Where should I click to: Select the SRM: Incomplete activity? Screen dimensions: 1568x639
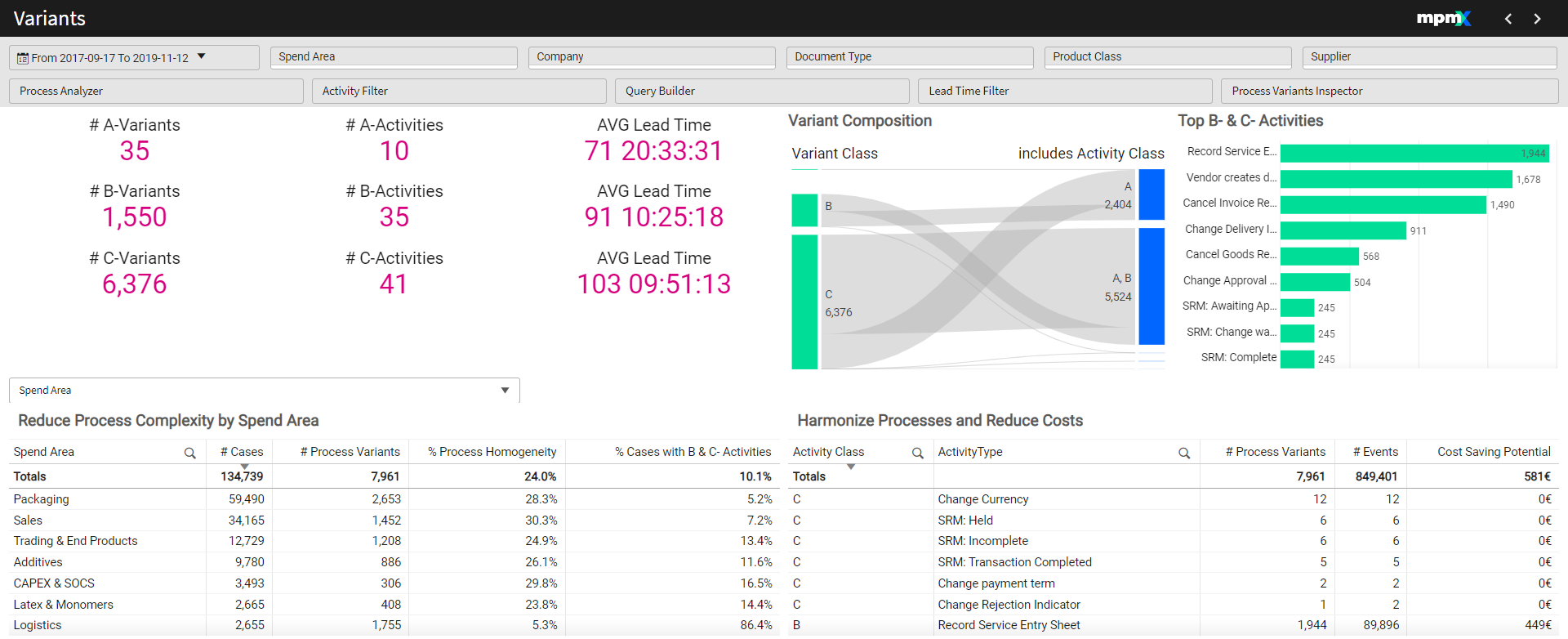[x=983, y=541]
